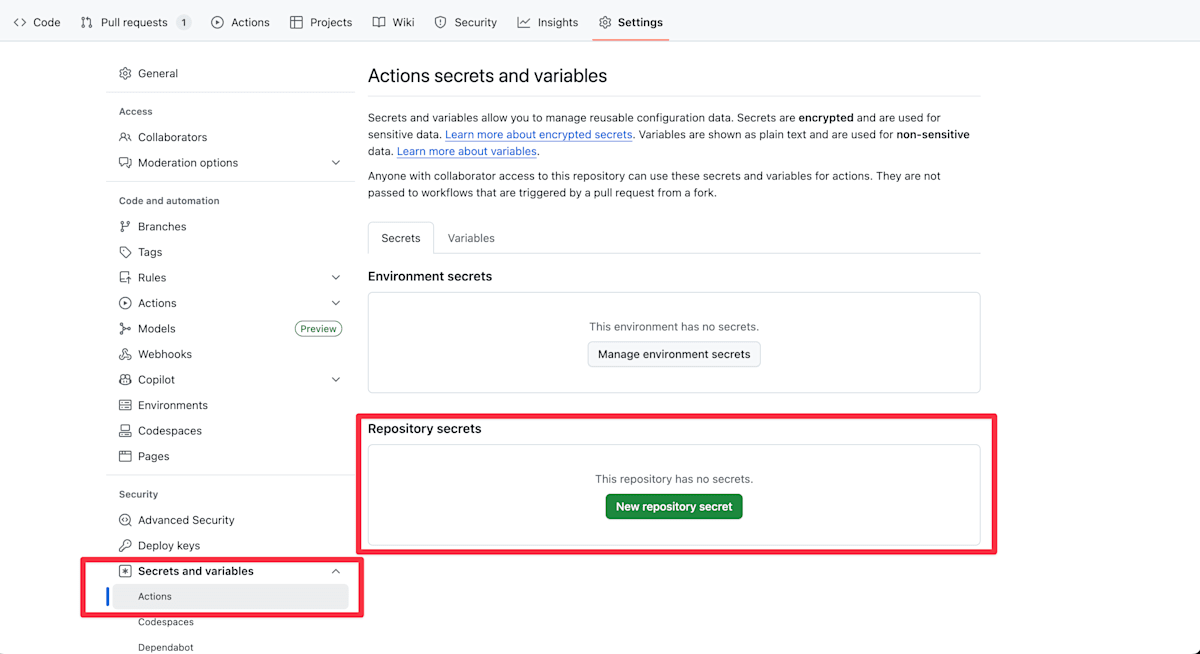The width and height of the screenshot is (1200, 654).
Task: Click the Copilot icon in sidebar
Action: tap(125, 380)
